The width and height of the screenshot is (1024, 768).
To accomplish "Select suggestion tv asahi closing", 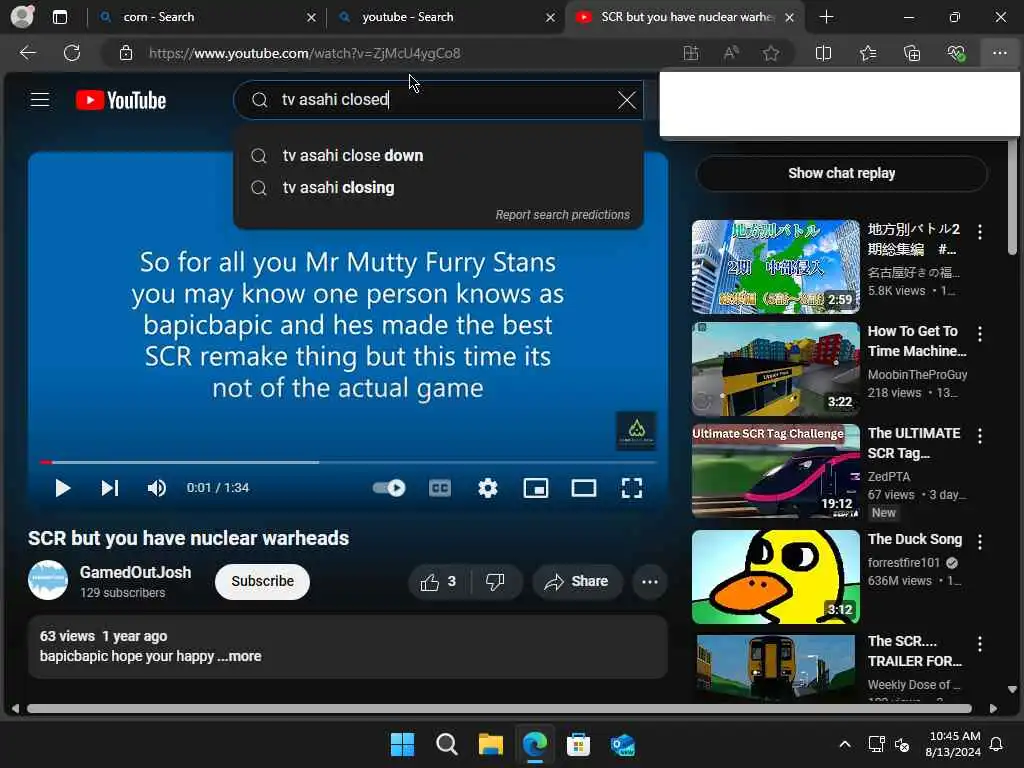I will 438,187.
